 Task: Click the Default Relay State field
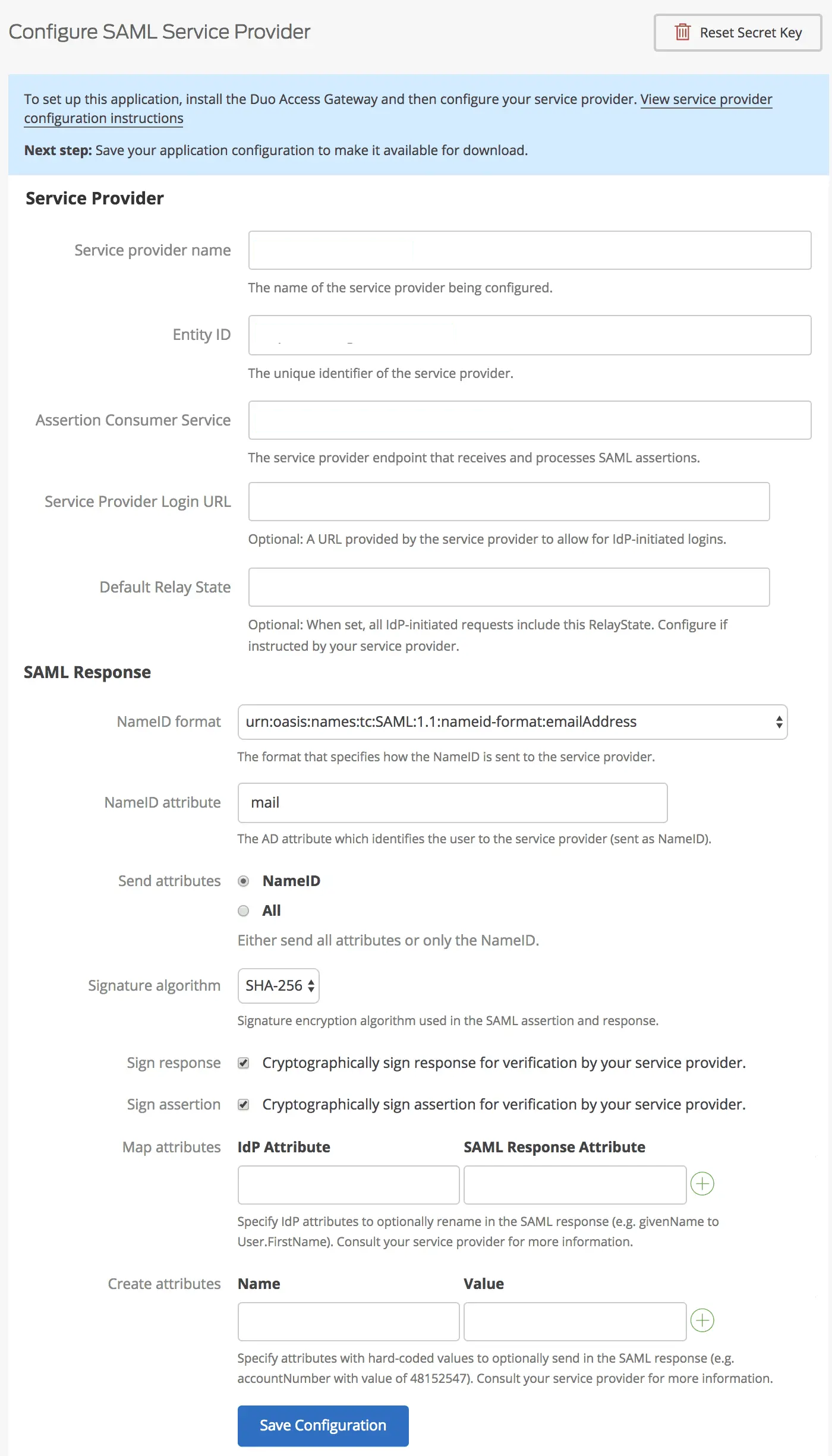tap(509, 587)
